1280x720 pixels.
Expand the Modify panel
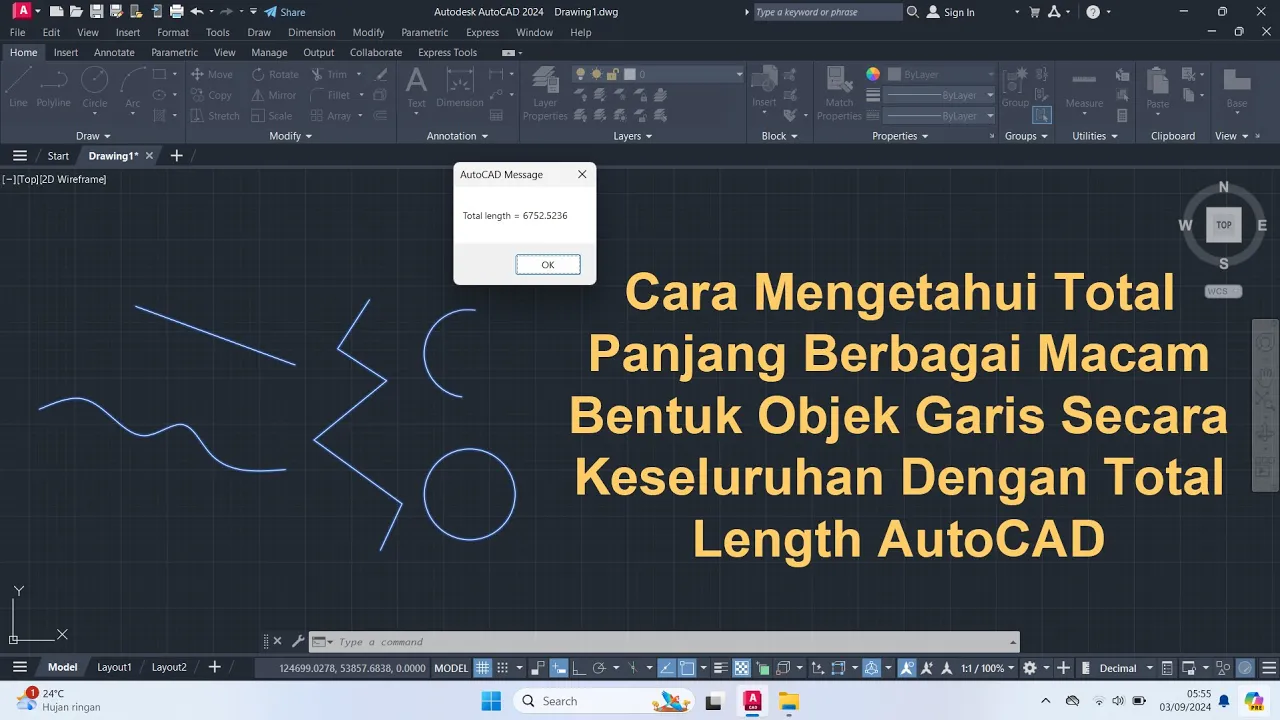point(291,136)
